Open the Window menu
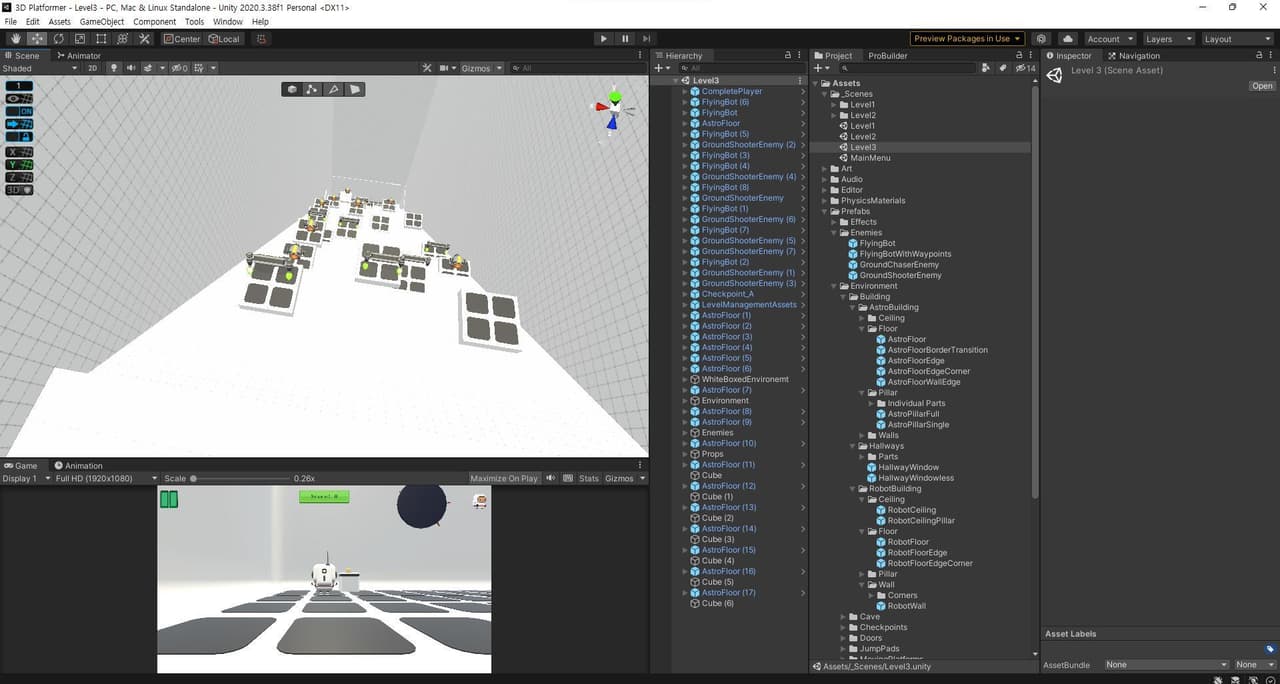Image resolution: width=1280 pixels, height=684 pixels. tap(227, 21)
